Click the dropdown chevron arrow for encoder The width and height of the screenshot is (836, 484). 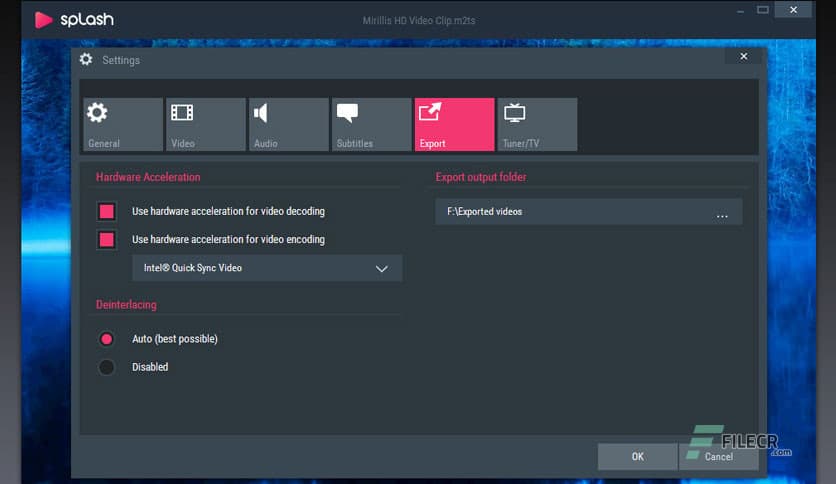[381, 268]
